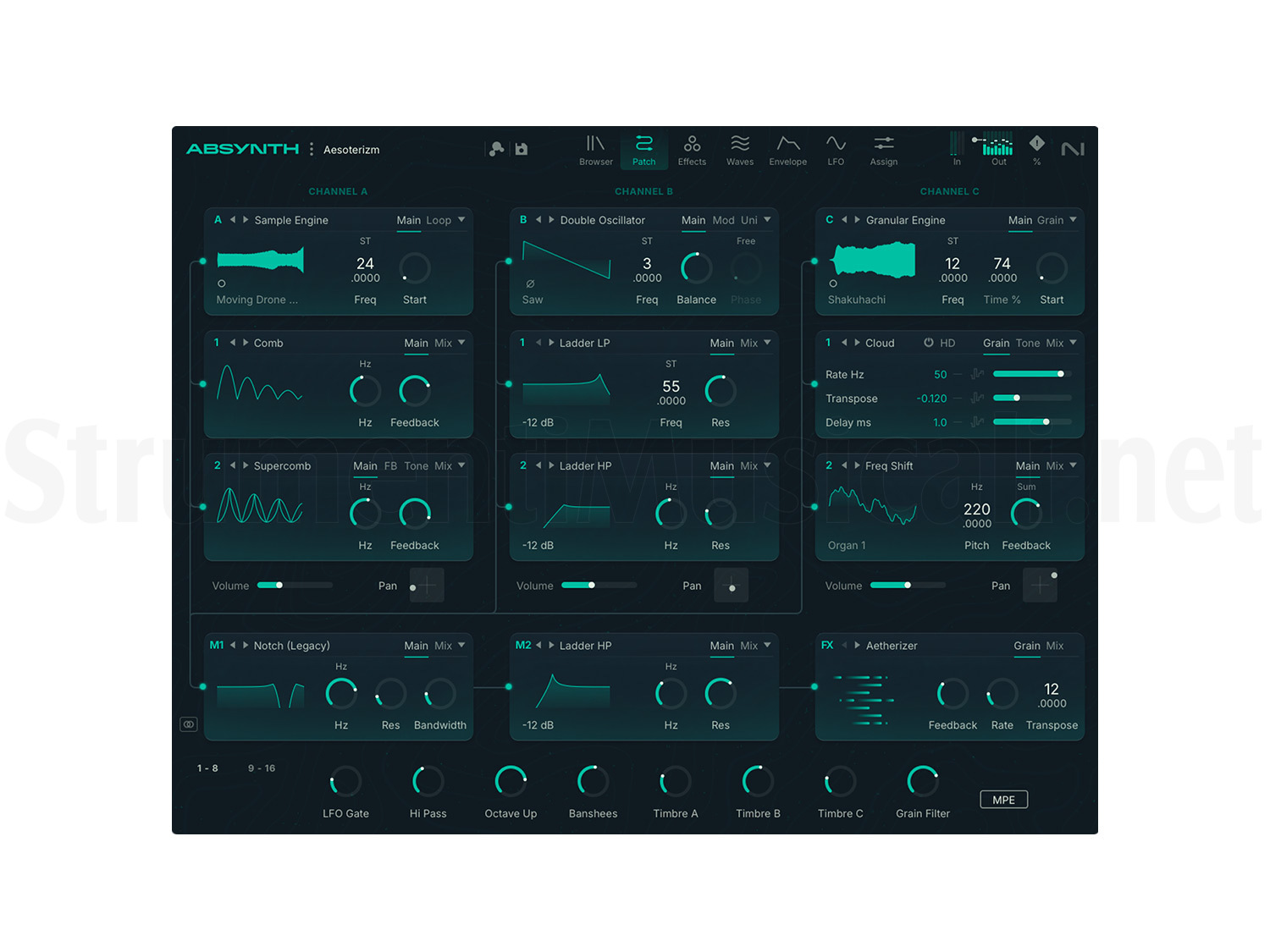Screen dimensions: 1270x952
Task: Click the Aesoterizm preset name
Action: [351, 150]
